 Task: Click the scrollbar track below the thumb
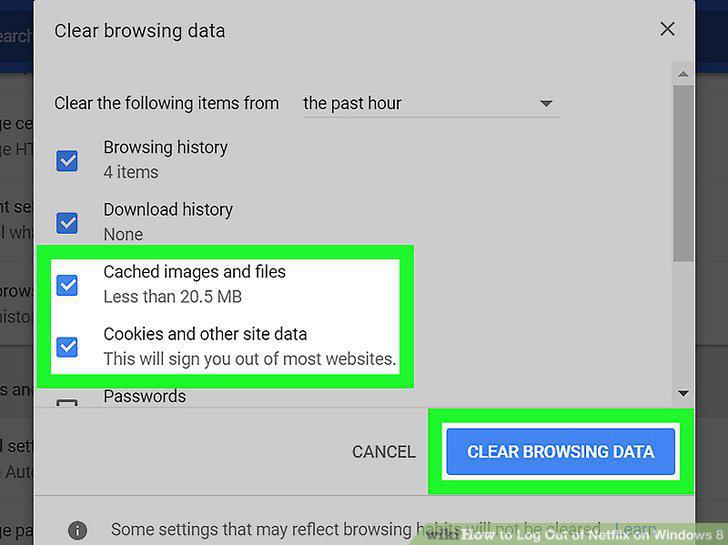683,323
